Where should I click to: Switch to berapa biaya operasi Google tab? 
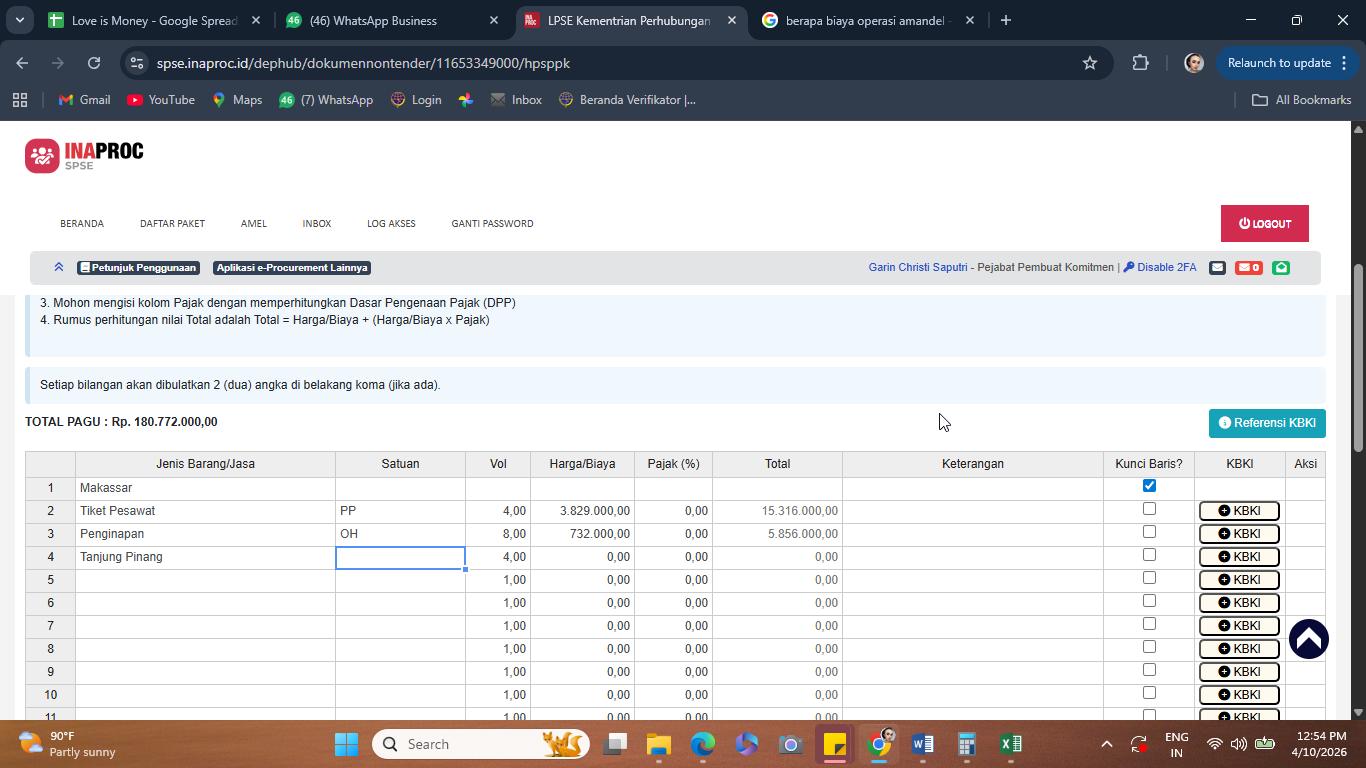(x=867, y=20)
